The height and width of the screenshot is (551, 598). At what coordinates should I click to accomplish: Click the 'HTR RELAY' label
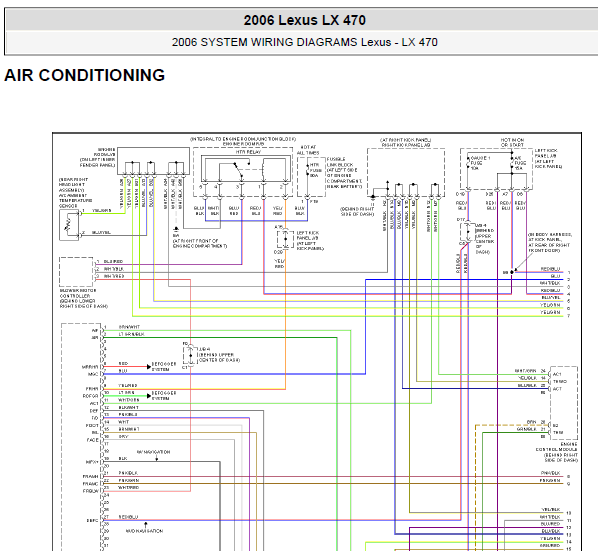click(x=248, y=152)
